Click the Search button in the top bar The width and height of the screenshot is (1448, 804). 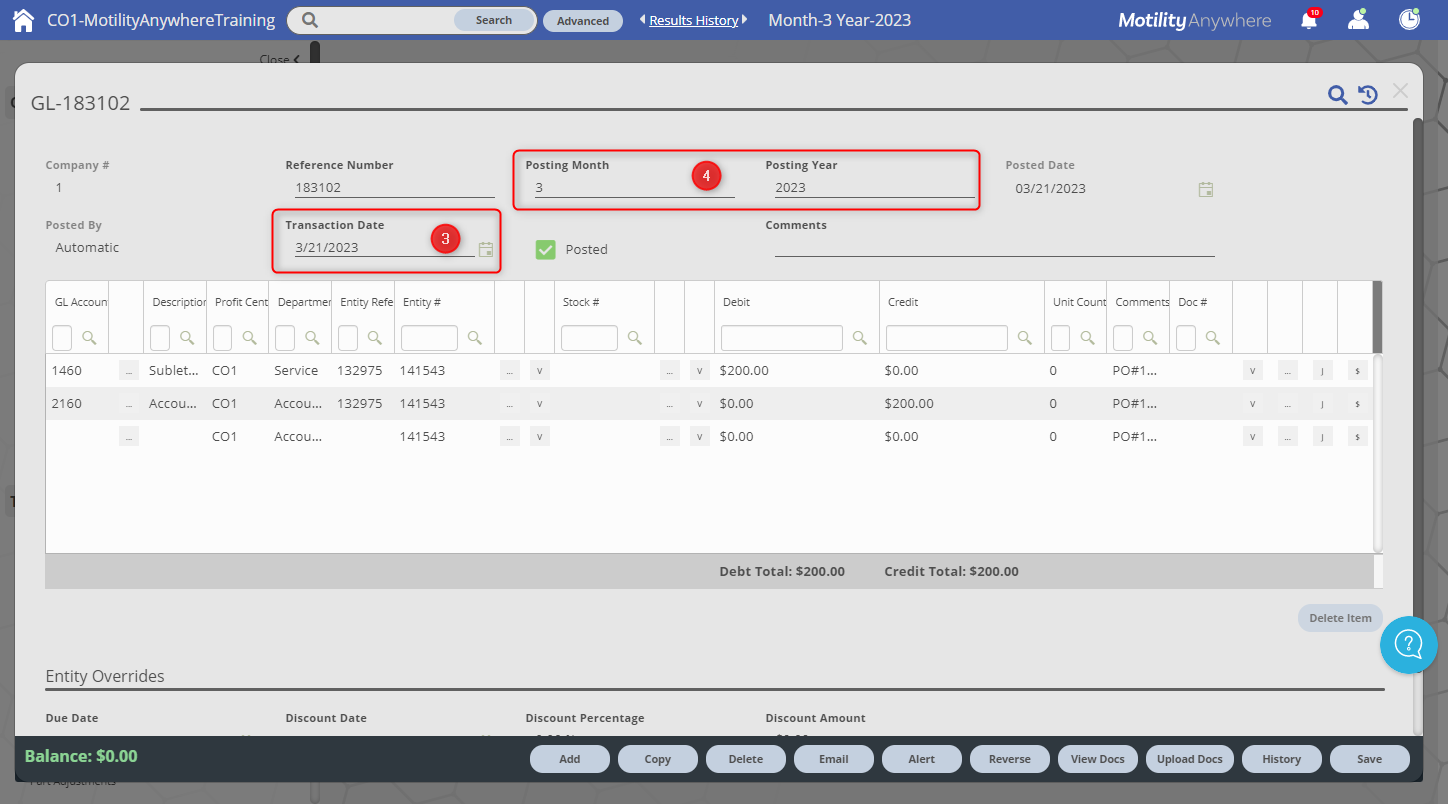[x=494, y=20]
